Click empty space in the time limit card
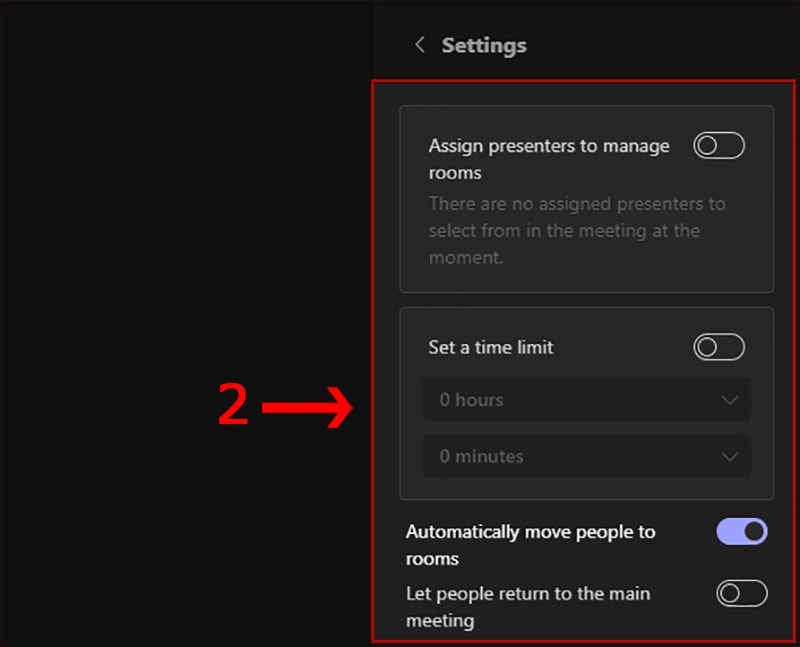The image size is (800, 647). tap(586, 486)
